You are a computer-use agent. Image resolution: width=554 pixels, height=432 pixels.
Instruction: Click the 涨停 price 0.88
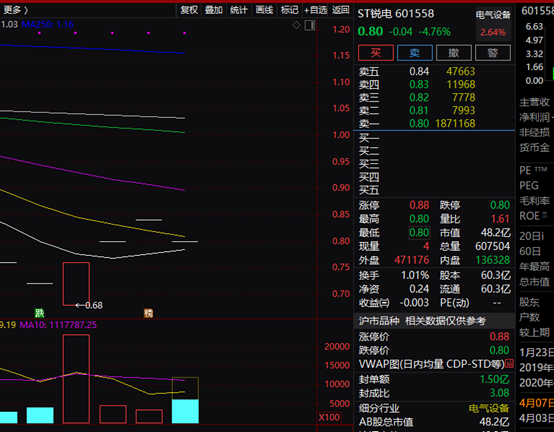tap(419, 205)
